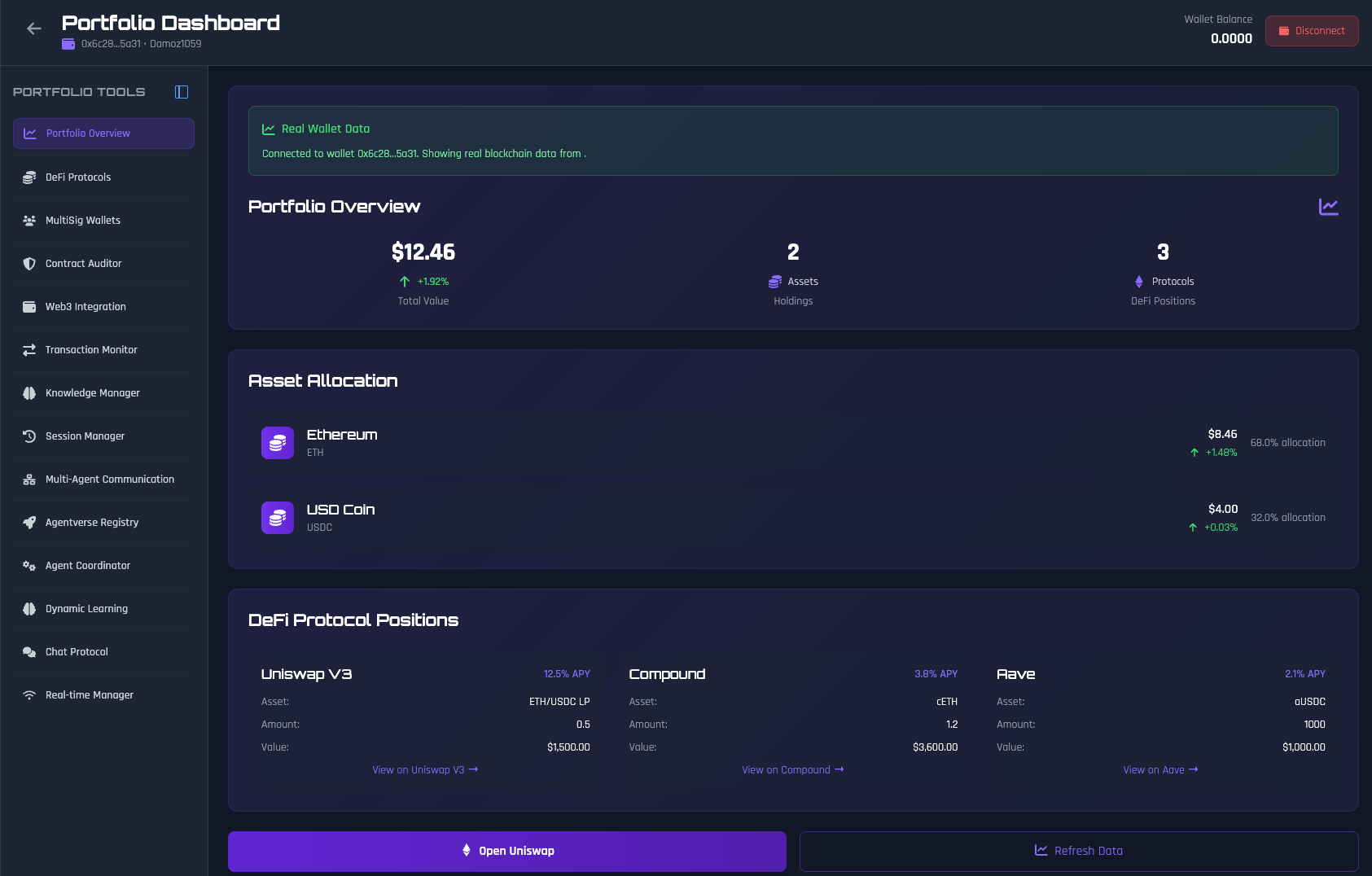
Task: Refresh portfolio data
Action: (1078, 851)
